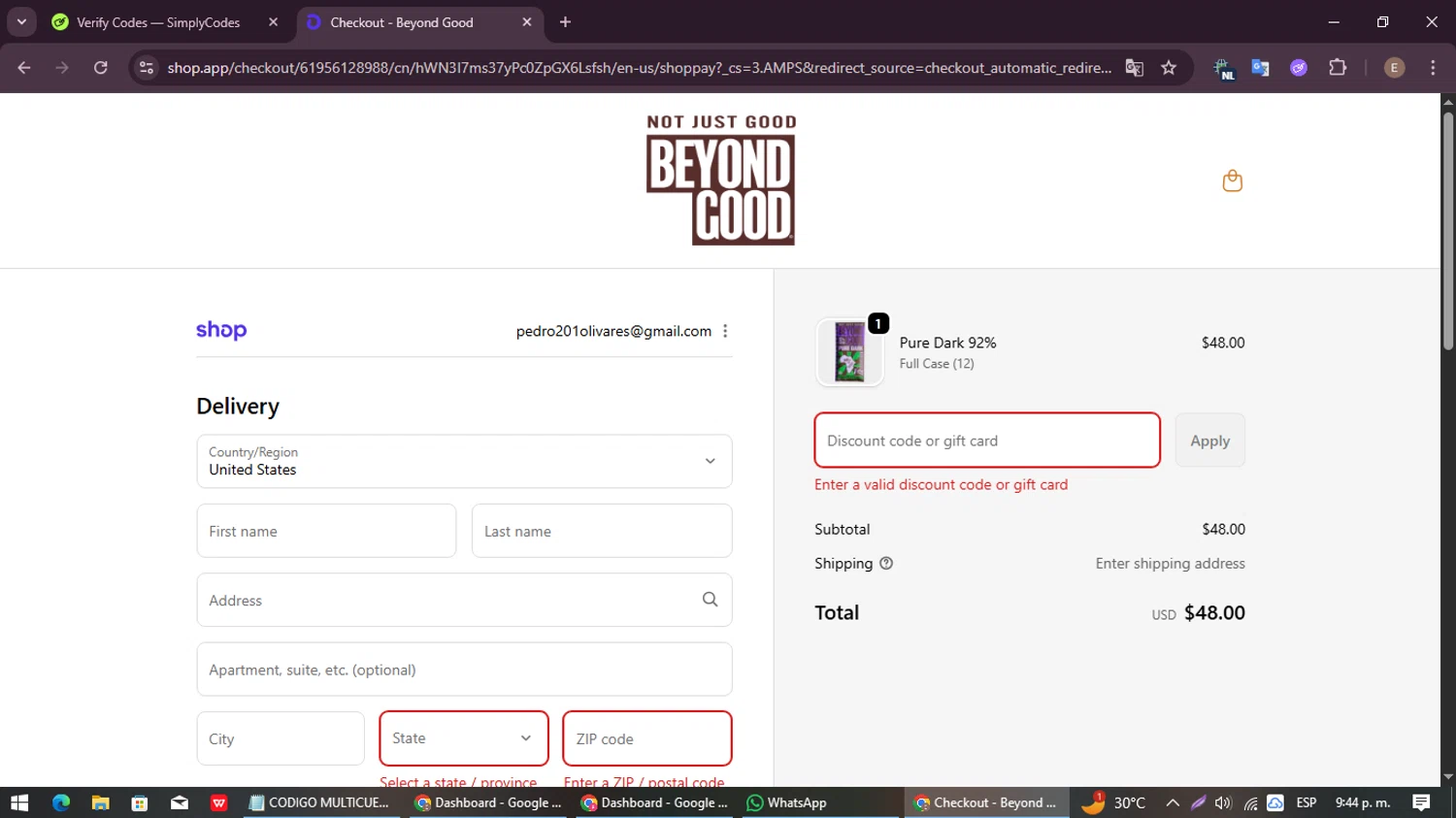1456x818 pixels.
Task: Click the address search magnifier icon
Action: pyautogui.click(x=711, y=600)
